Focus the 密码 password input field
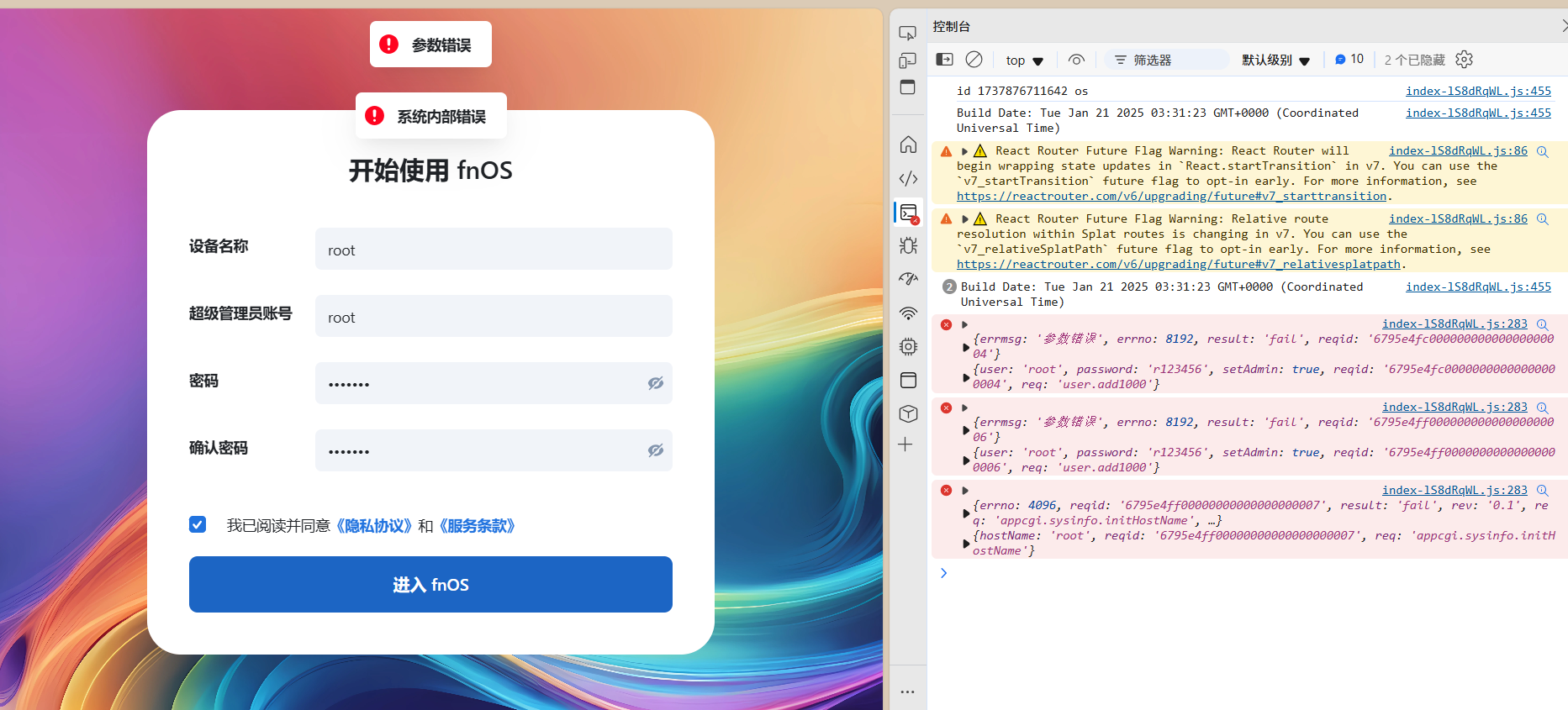 494,383
